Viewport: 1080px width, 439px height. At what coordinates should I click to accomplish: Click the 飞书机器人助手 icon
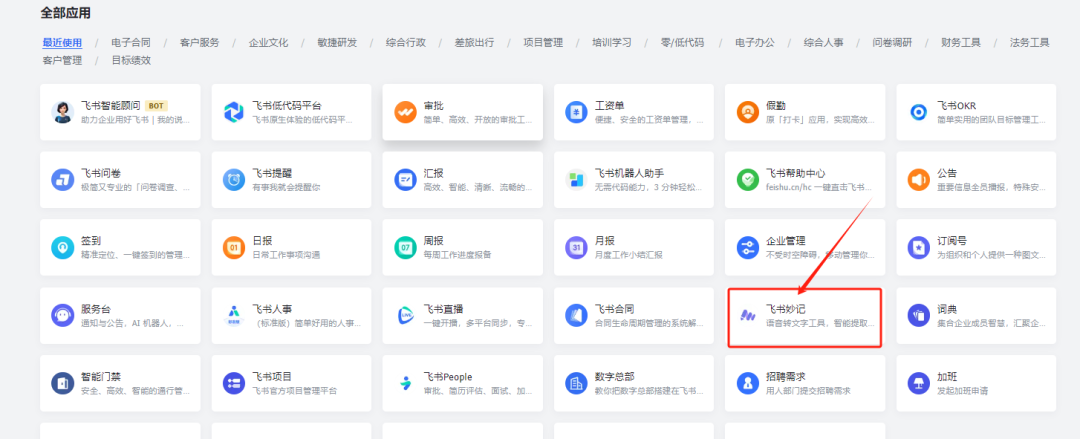pos(576,179)
